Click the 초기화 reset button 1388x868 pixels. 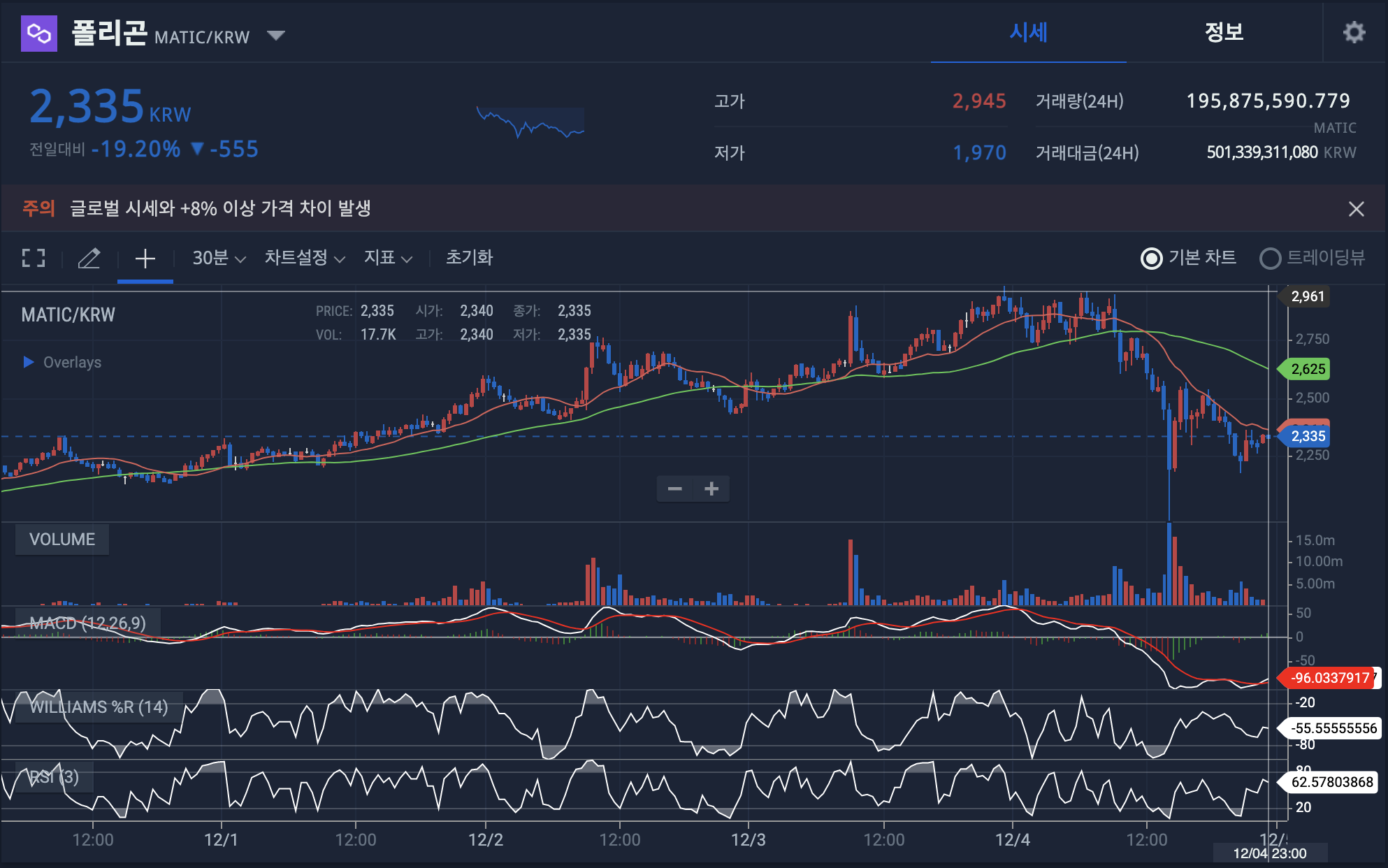click(x=469, y=258)
